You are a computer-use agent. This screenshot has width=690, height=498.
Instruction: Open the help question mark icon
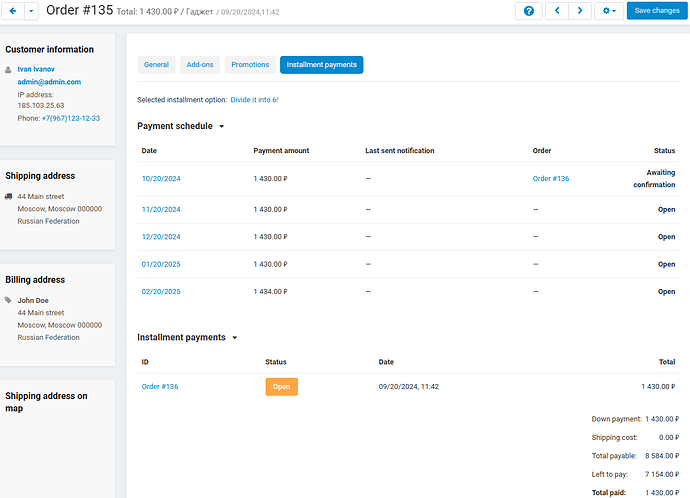click(529, 11)
